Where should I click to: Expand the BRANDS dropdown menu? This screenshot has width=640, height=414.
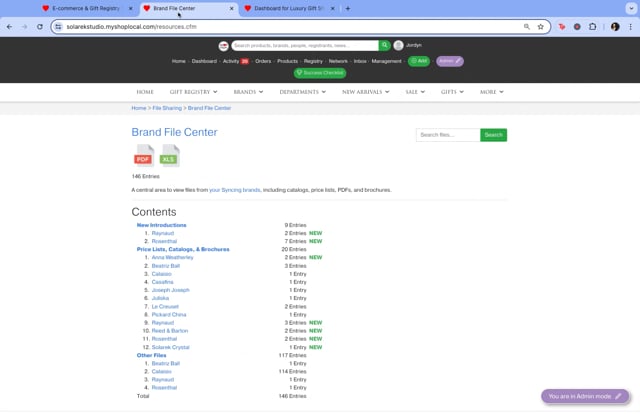coord(248,92)
